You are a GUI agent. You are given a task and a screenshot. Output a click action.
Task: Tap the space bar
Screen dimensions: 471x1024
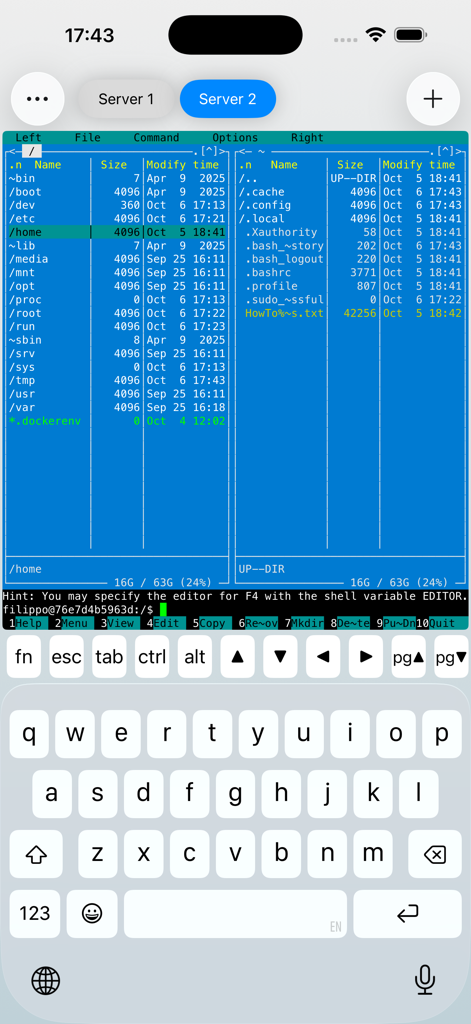[235, 914]
